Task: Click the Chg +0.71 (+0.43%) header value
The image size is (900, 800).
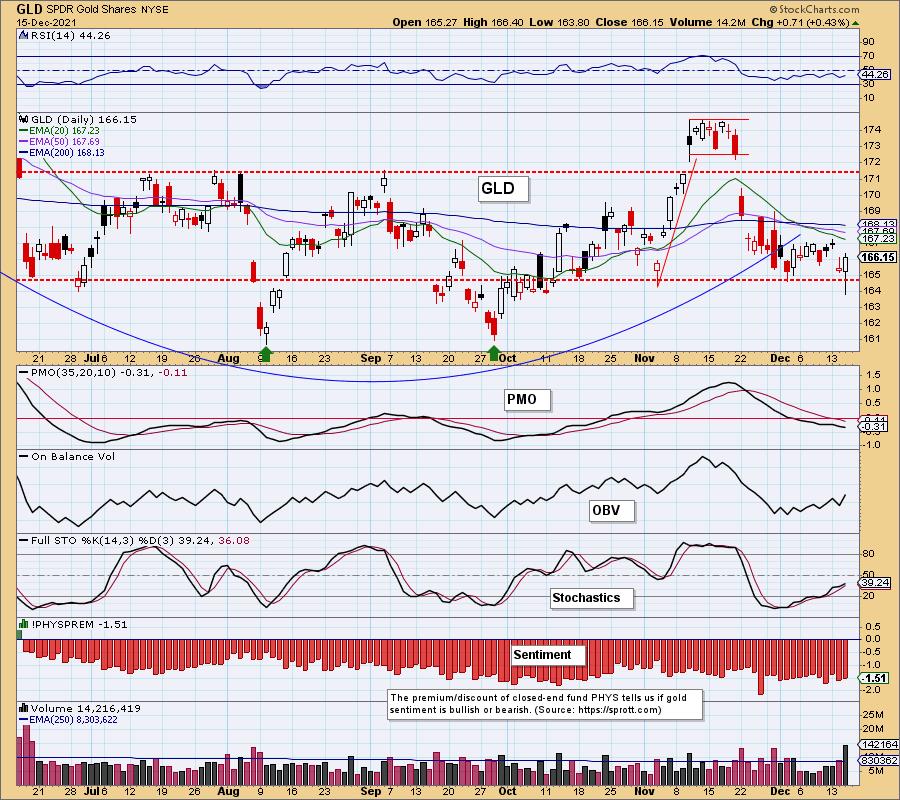Action: click(x=800, y=22)
